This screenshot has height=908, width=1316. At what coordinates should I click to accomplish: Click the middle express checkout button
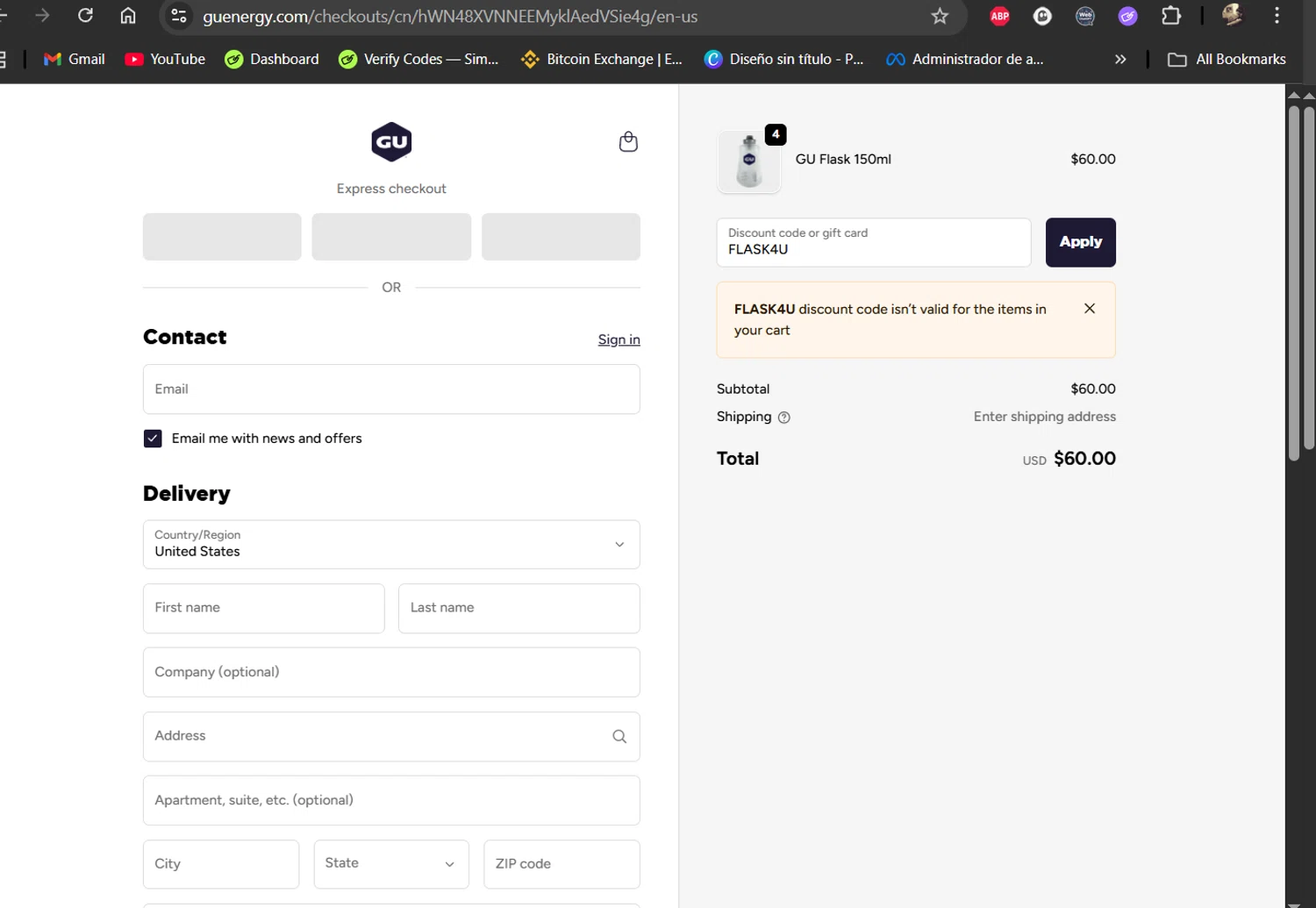pyautogui.click(x=391, y=237)
